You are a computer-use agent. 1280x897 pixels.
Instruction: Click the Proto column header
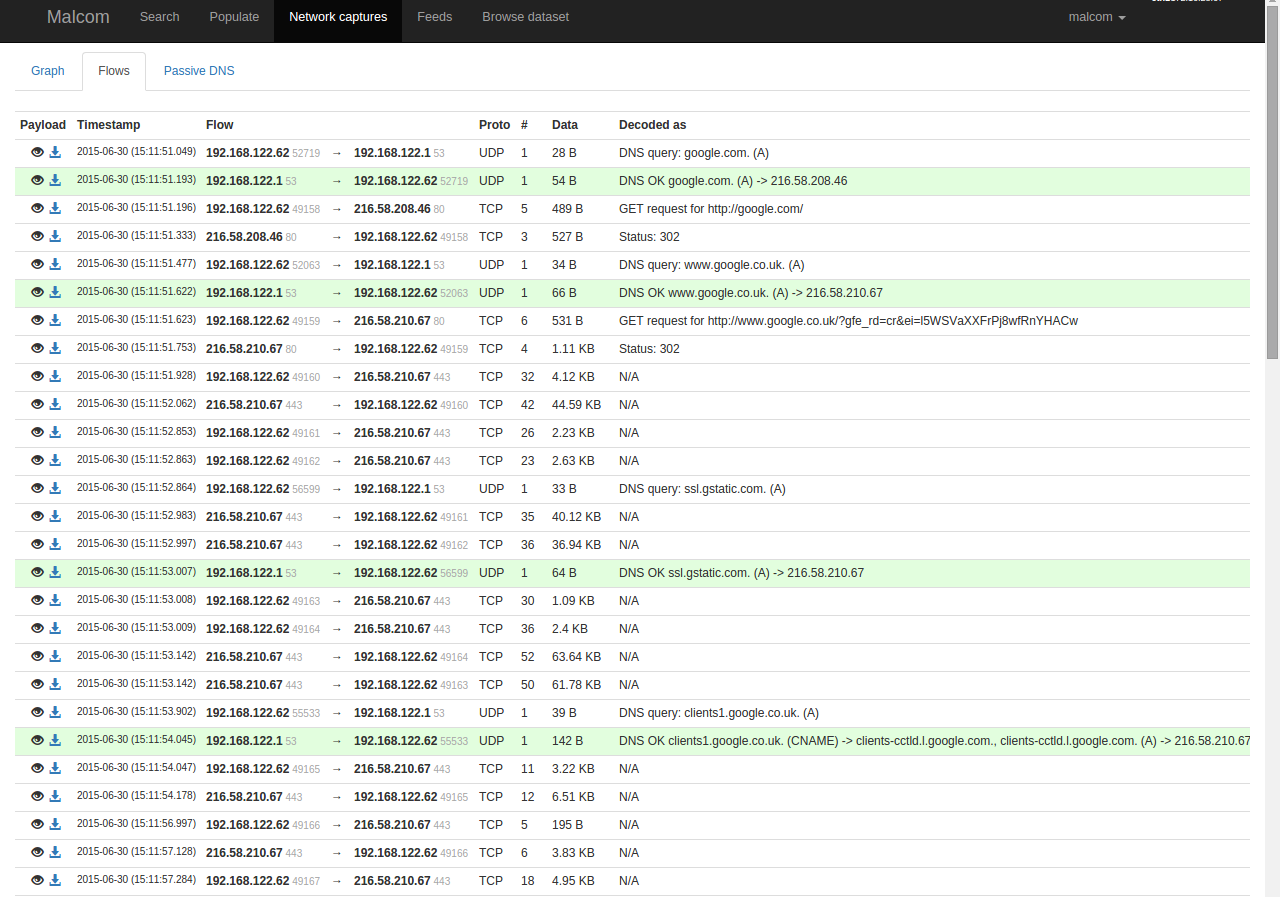tap(495, 125)
